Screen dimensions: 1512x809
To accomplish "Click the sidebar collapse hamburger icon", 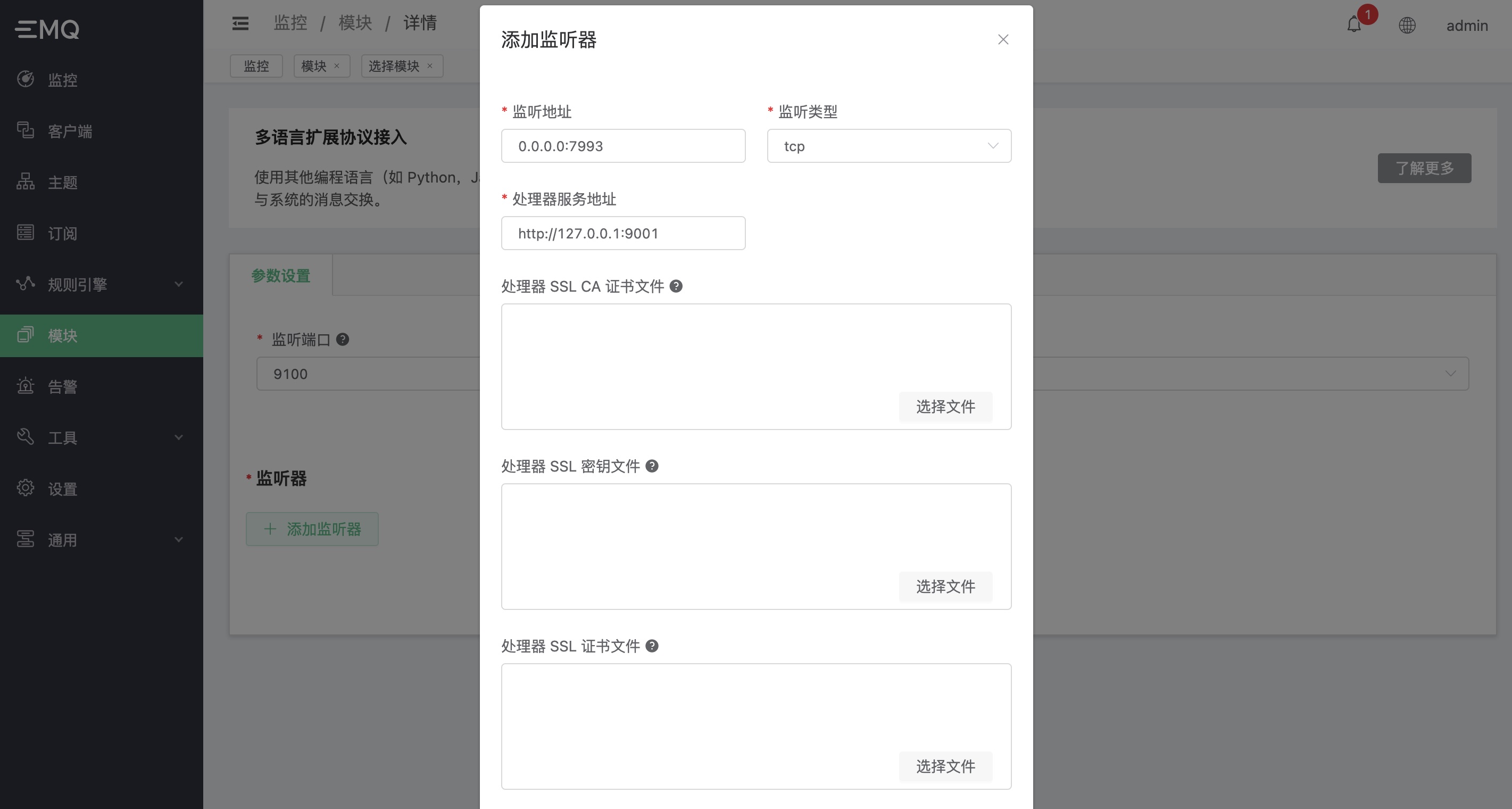I will pyautogui.click(x=240, y=23).
